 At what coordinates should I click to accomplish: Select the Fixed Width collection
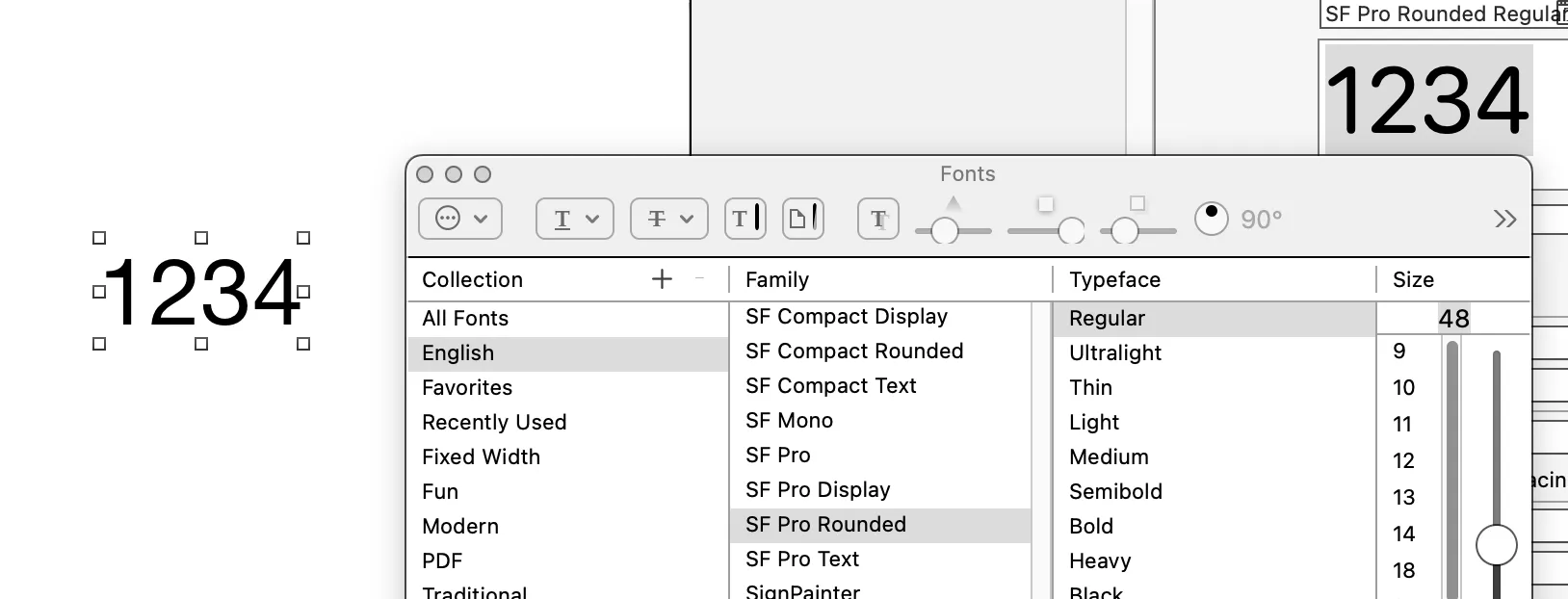click(568, 456)
